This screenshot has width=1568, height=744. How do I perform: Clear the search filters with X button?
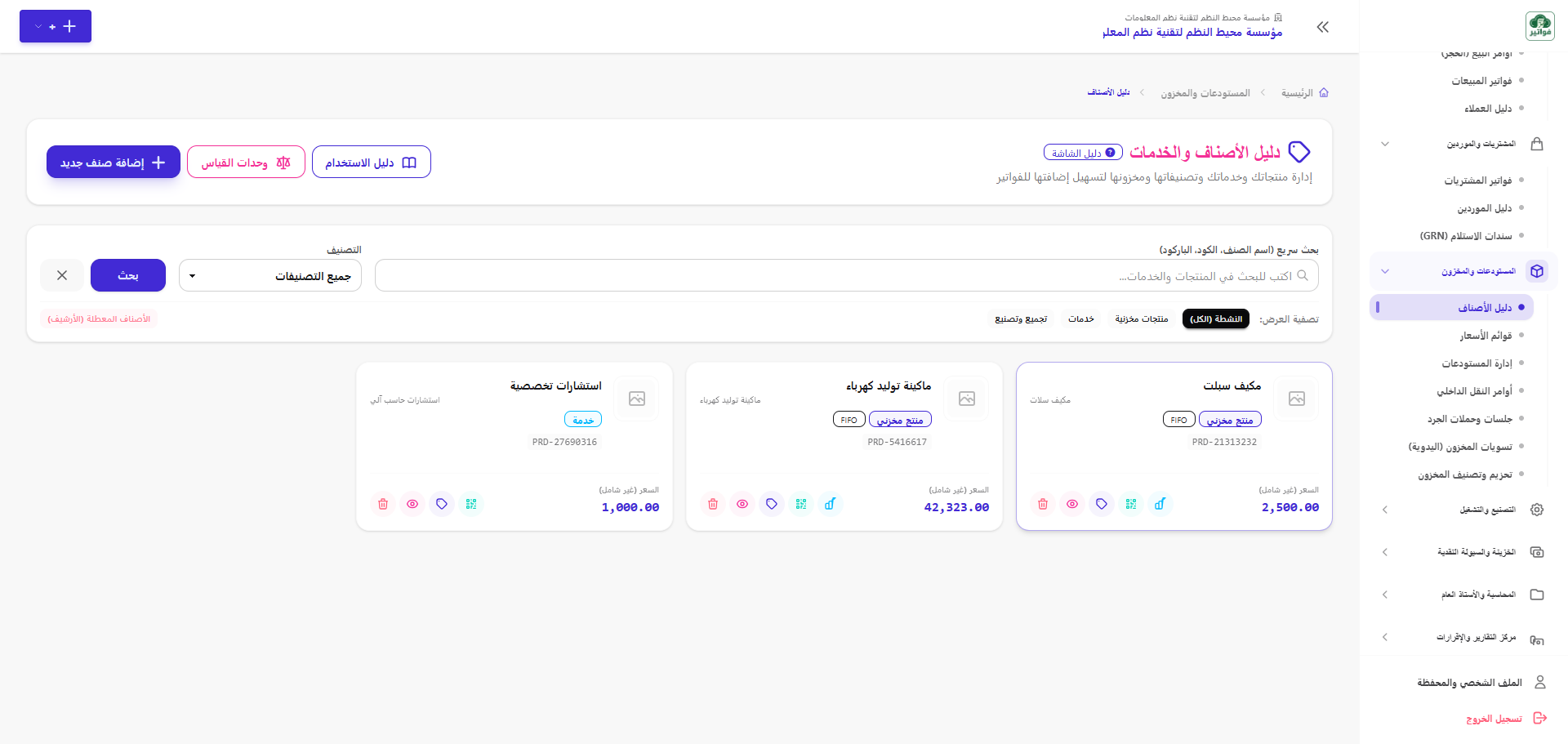[62, 275]
